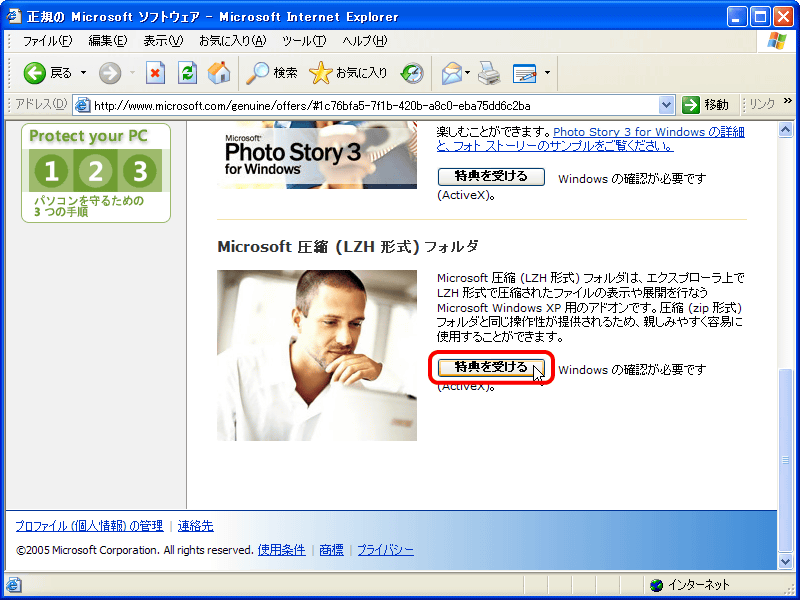Print page with printer icon
Screen dimensions: 800x600
coord(489,73)
